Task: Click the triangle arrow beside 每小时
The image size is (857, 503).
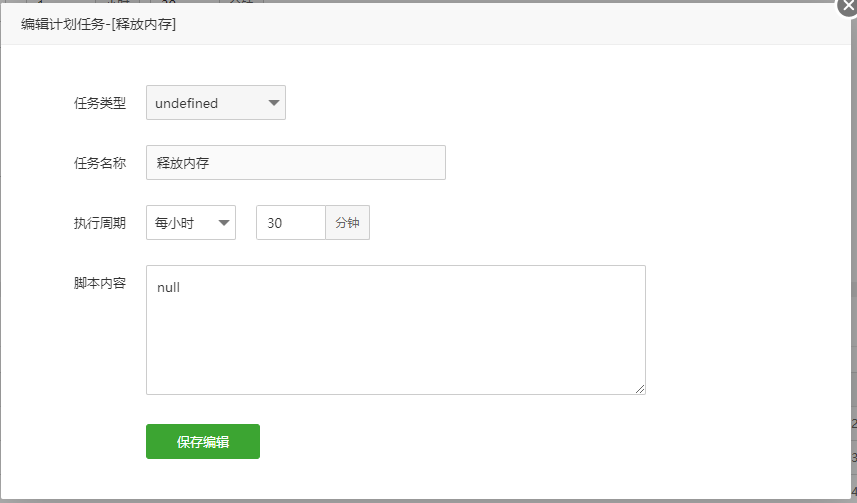Action: (224, 223)
